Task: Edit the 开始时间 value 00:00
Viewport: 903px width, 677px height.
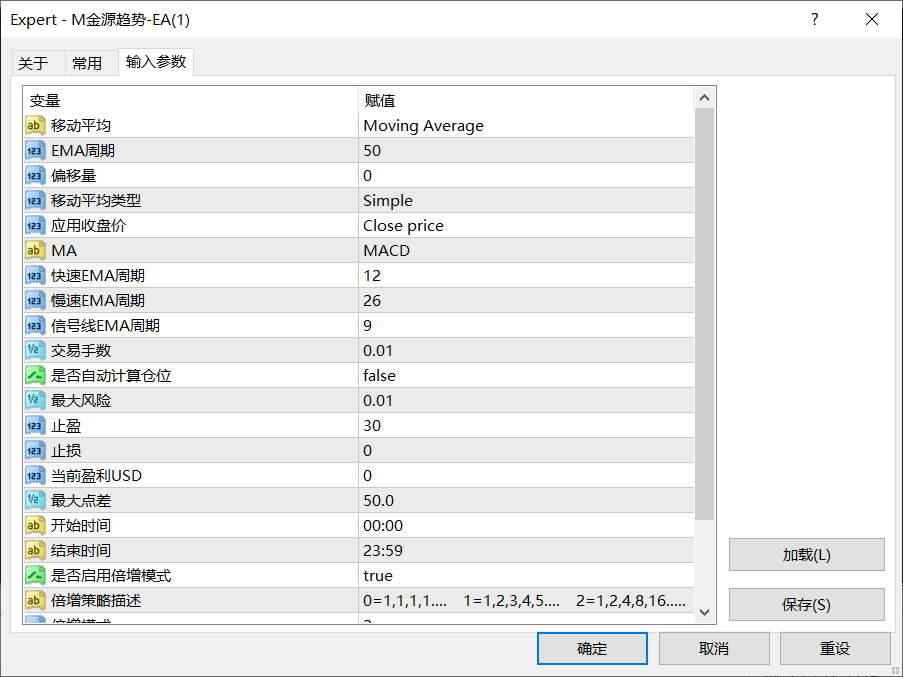Action: click(526, 526)
